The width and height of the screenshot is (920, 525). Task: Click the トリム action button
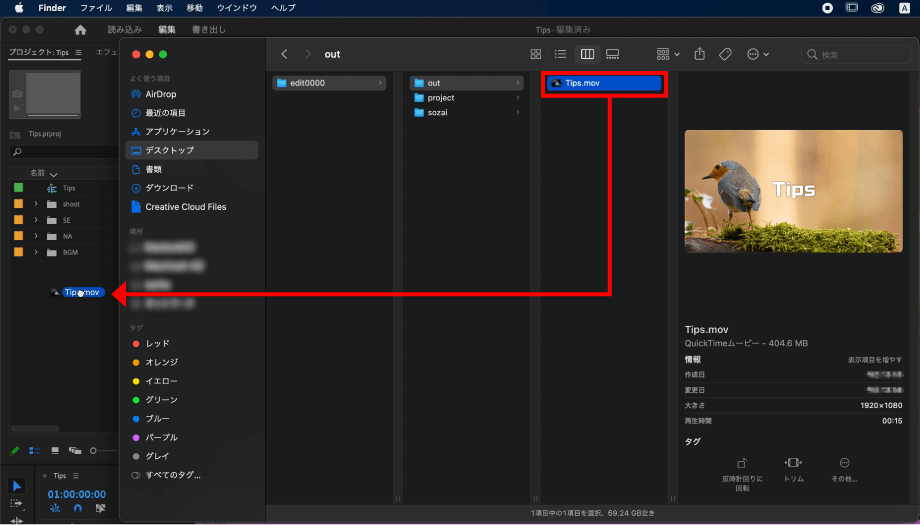point(793,470)
